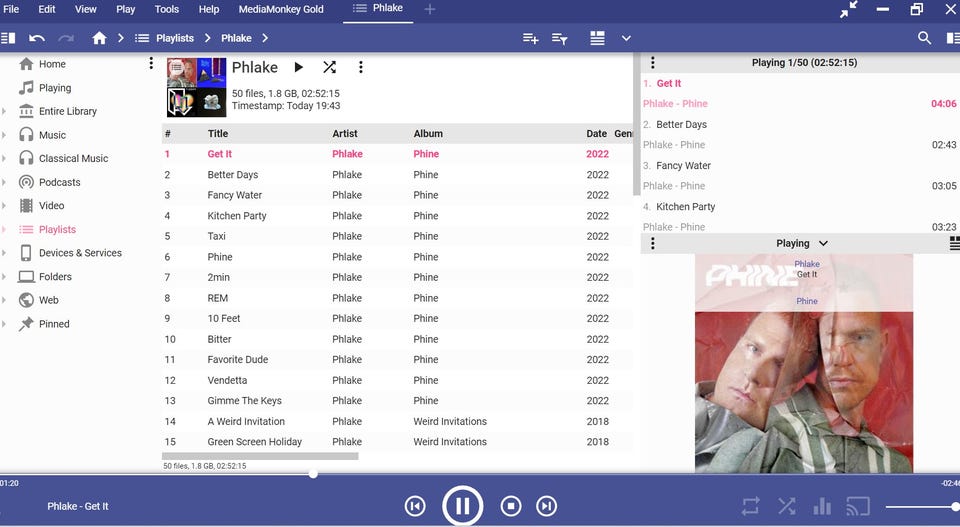960x527 pixels.
Task: Click the Home icon in the toolbar
Action: click(99, 38)
